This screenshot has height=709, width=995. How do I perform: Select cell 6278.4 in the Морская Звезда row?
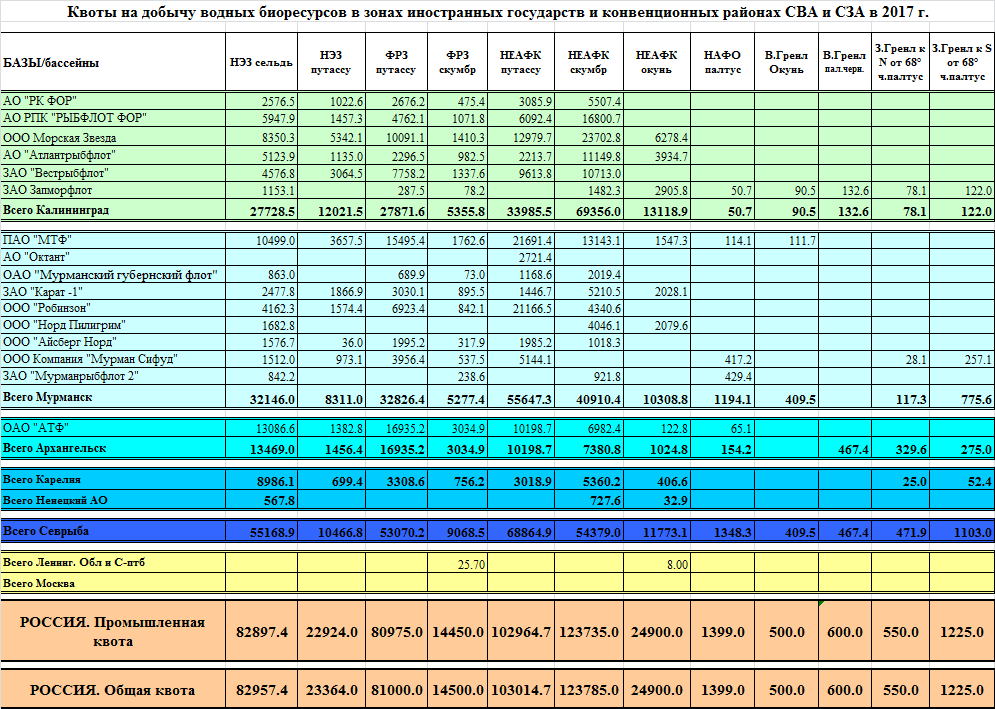[x=657, y=137]
